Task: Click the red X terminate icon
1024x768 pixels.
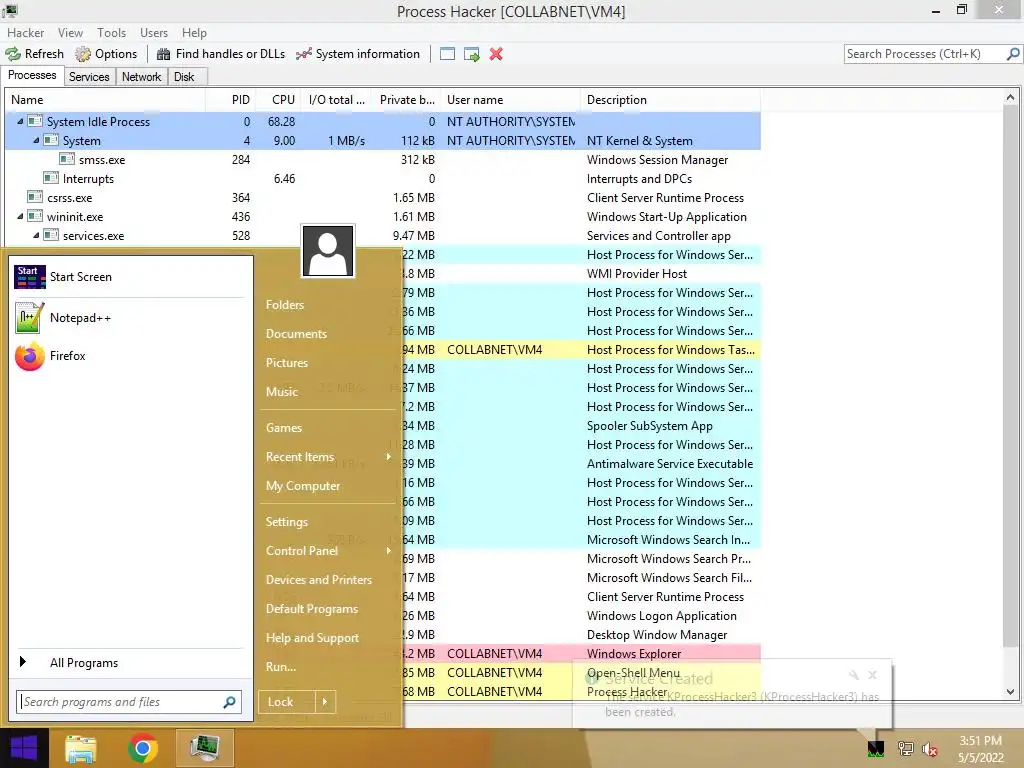Action: 496,54
